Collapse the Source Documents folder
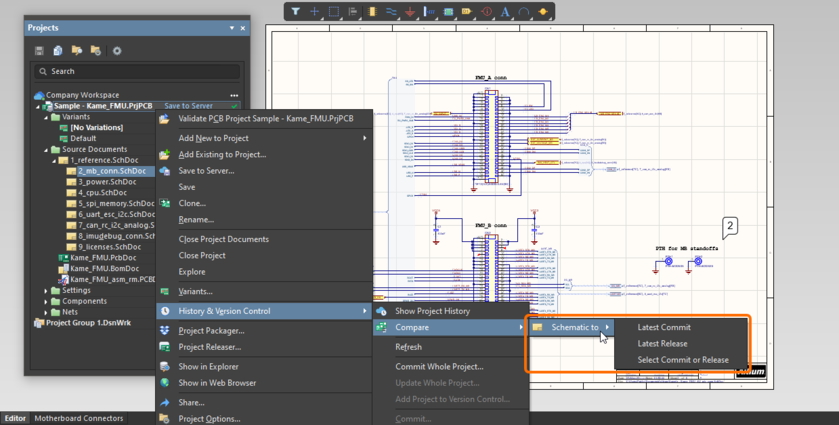 click(x=46, y=150)
